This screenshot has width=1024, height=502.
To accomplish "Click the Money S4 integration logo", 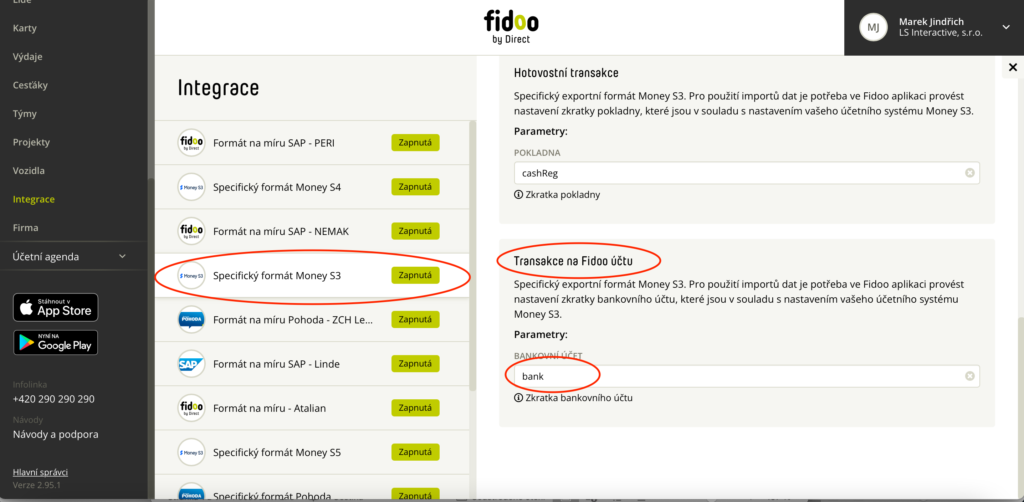I will coord(191,187).
